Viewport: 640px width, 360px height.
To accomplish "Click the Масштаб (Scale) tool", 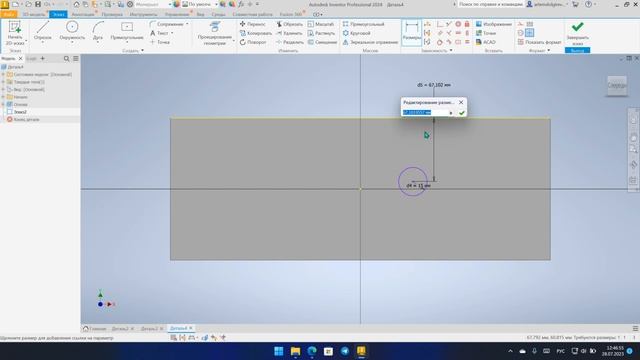I will (x=321, y=24).
